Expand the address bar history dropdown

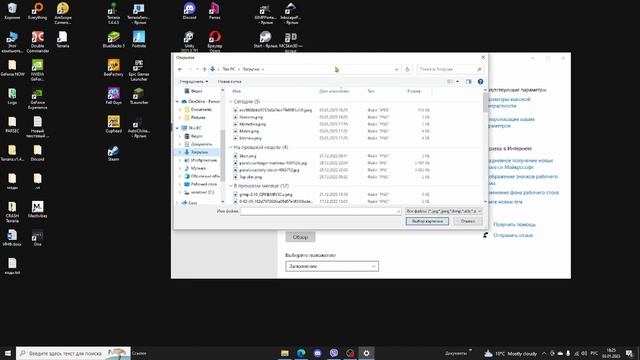click(x=396, y=69)
